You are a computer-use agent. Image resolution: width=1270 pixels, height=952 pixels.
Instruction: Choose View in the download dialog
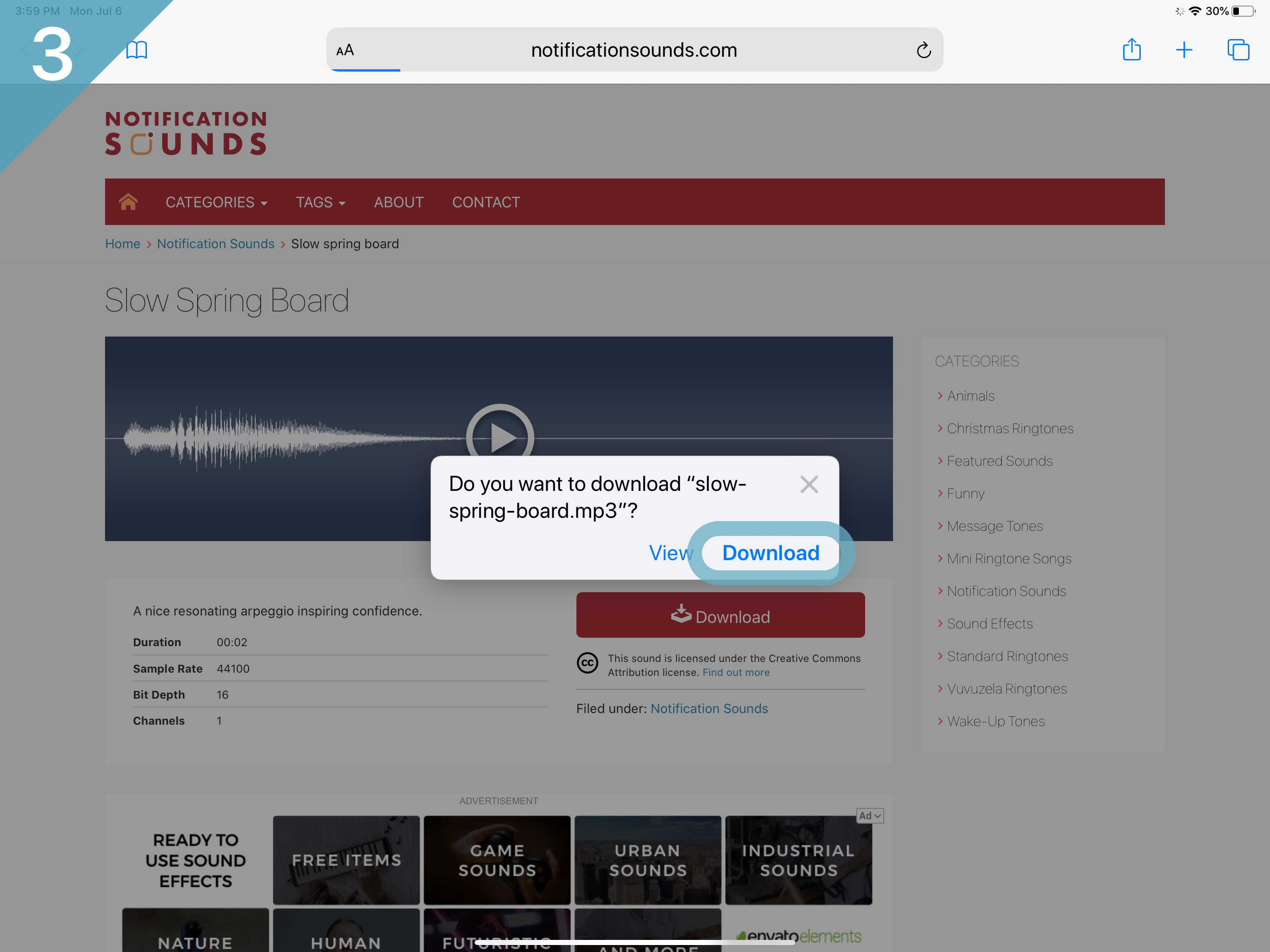tap(670, 553)
